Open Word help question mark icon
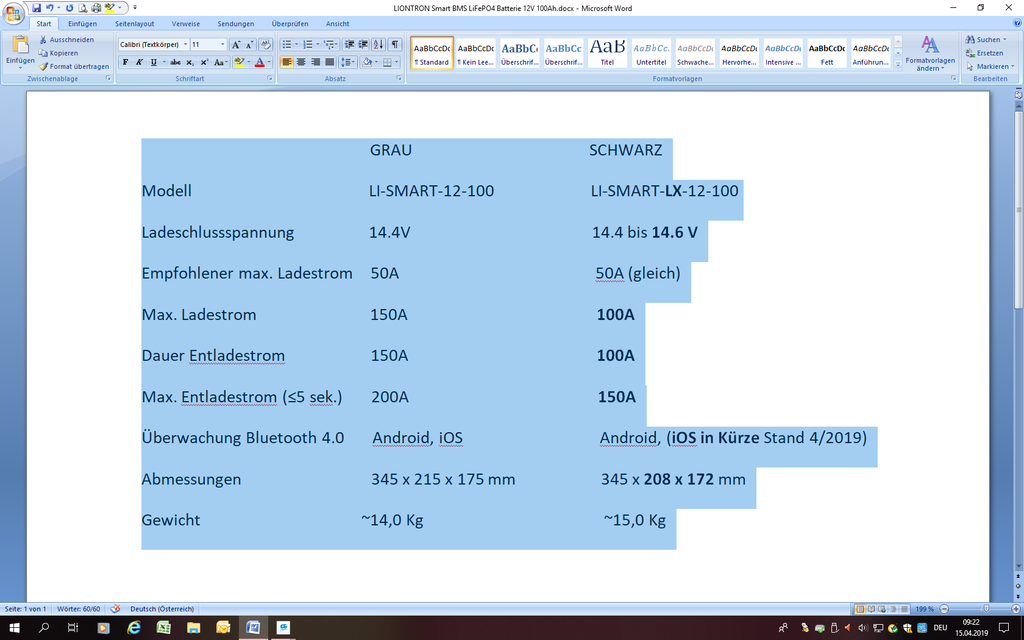The image size is (1024, 640). [x=1016, y=23]
